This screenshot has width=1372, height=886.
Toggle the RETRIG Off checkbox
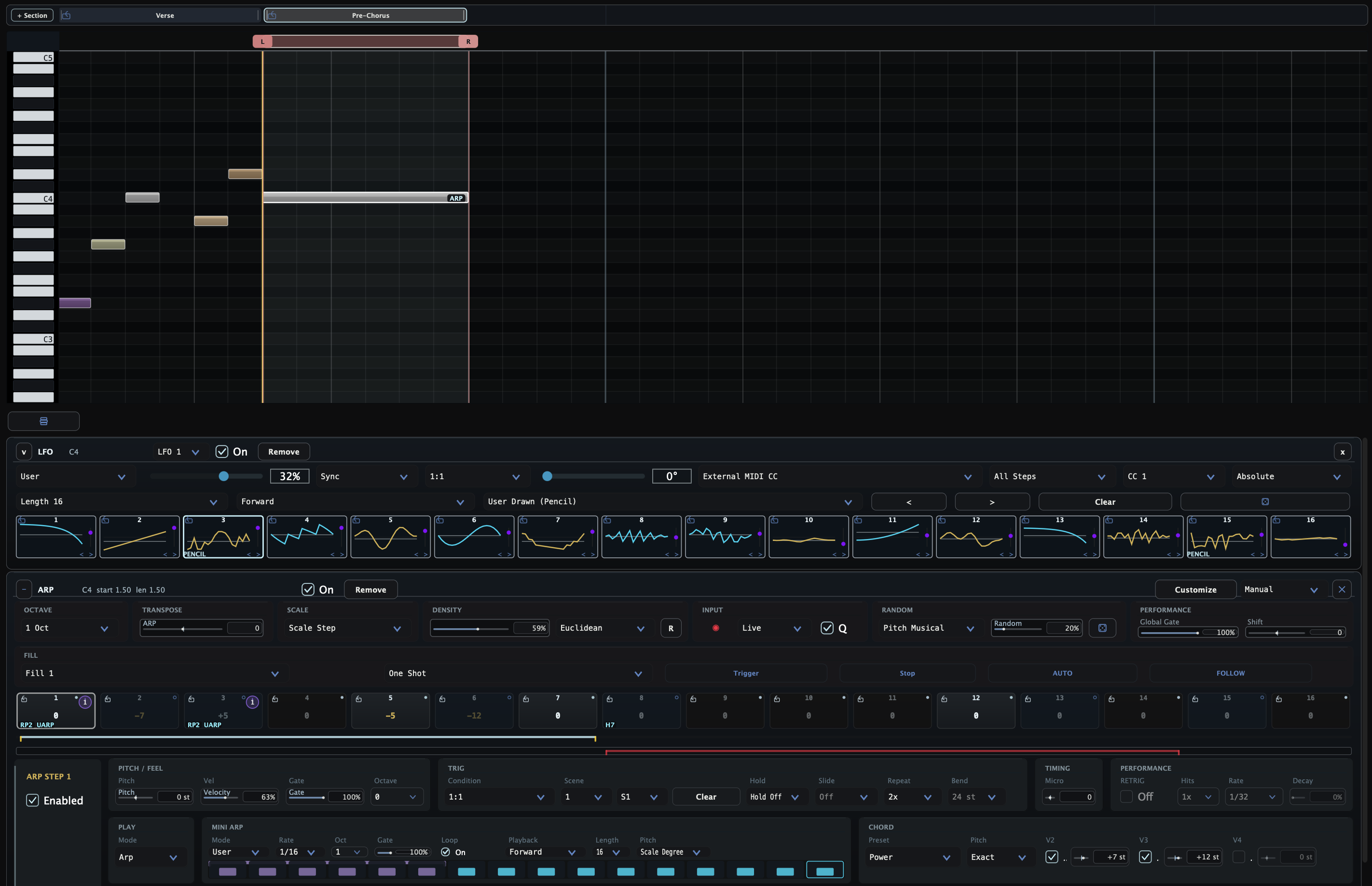click(1126, 796)
